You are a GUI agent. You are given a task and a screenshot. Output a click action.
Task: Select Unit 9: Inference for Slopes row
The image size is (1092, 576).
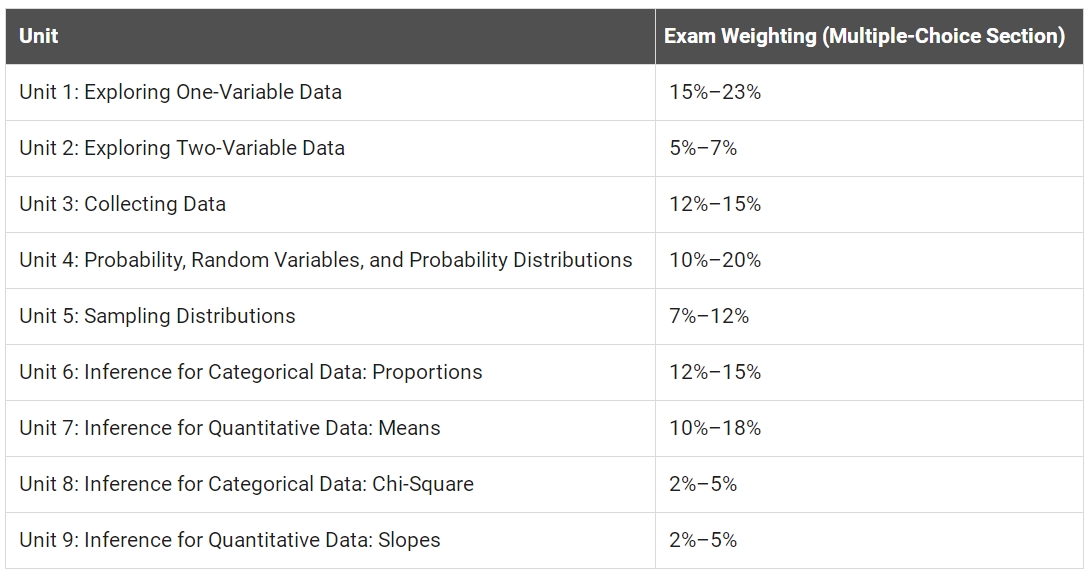(545, 540)
